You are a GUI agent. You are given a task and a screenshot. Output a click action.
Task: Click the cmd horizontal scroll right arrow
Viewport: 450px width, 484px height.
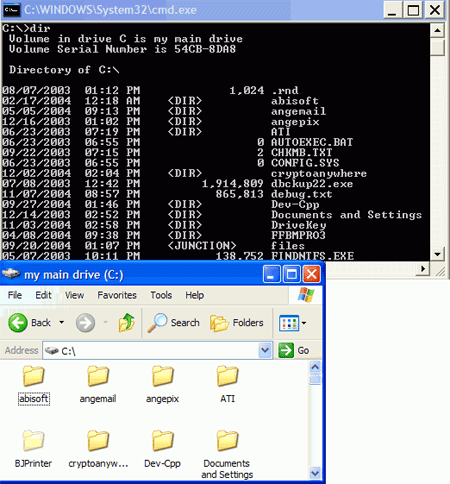point(423,268)
